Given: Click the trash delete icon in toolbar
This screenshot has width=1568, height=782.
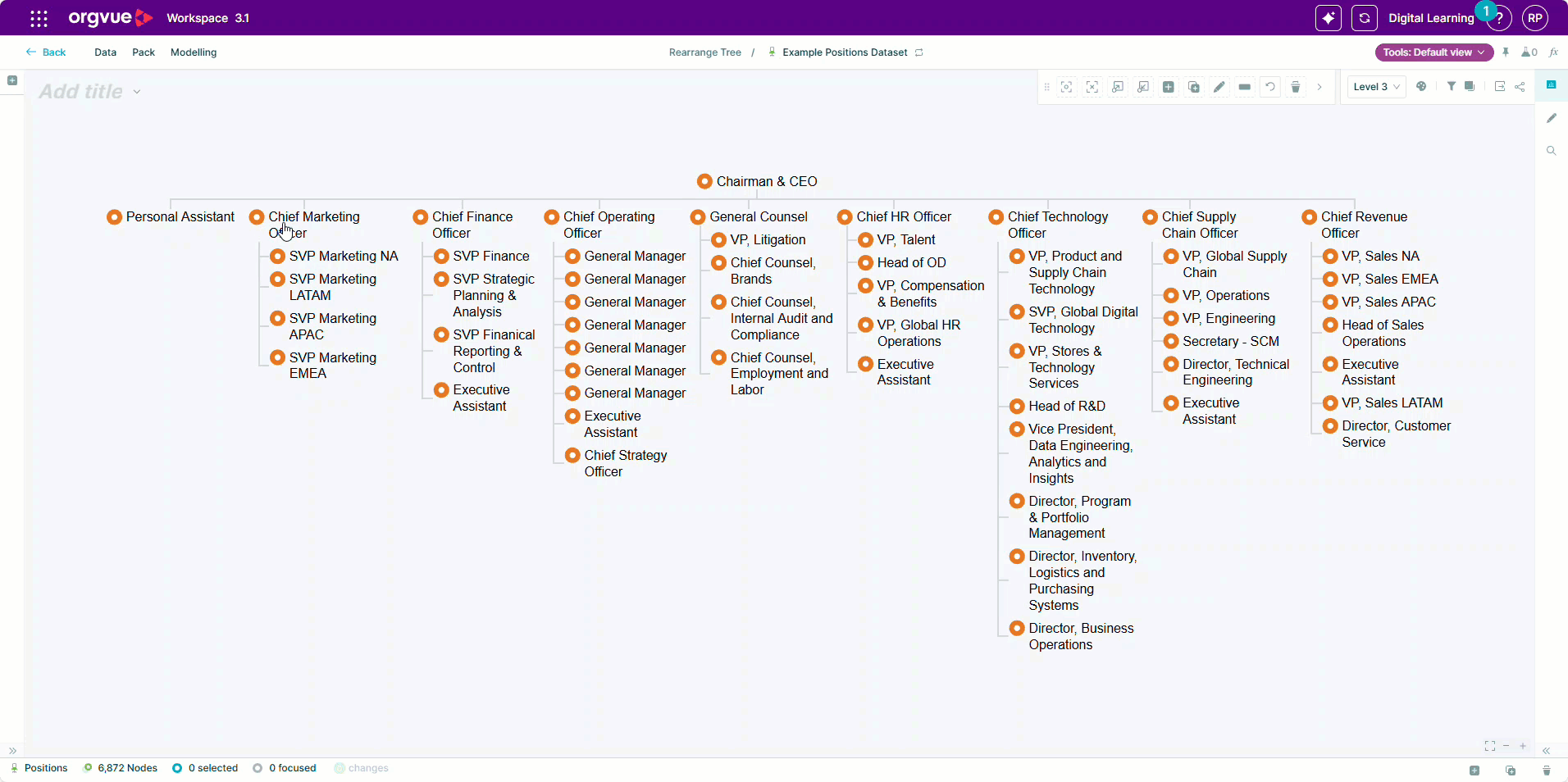Looking at the screenshot, I should coord(1296,87).
